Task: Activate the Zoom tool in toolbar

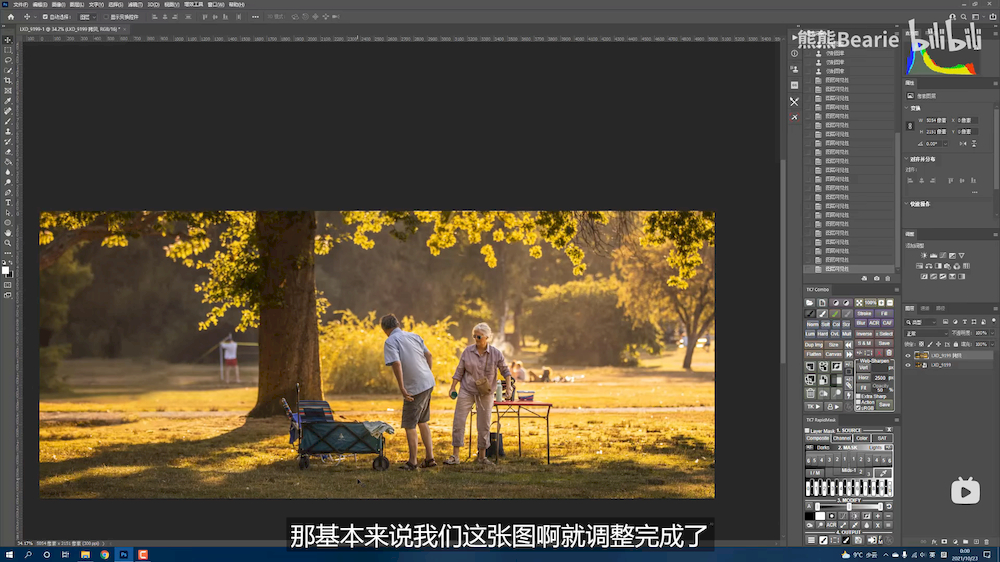Action: (x=8, y=243)
